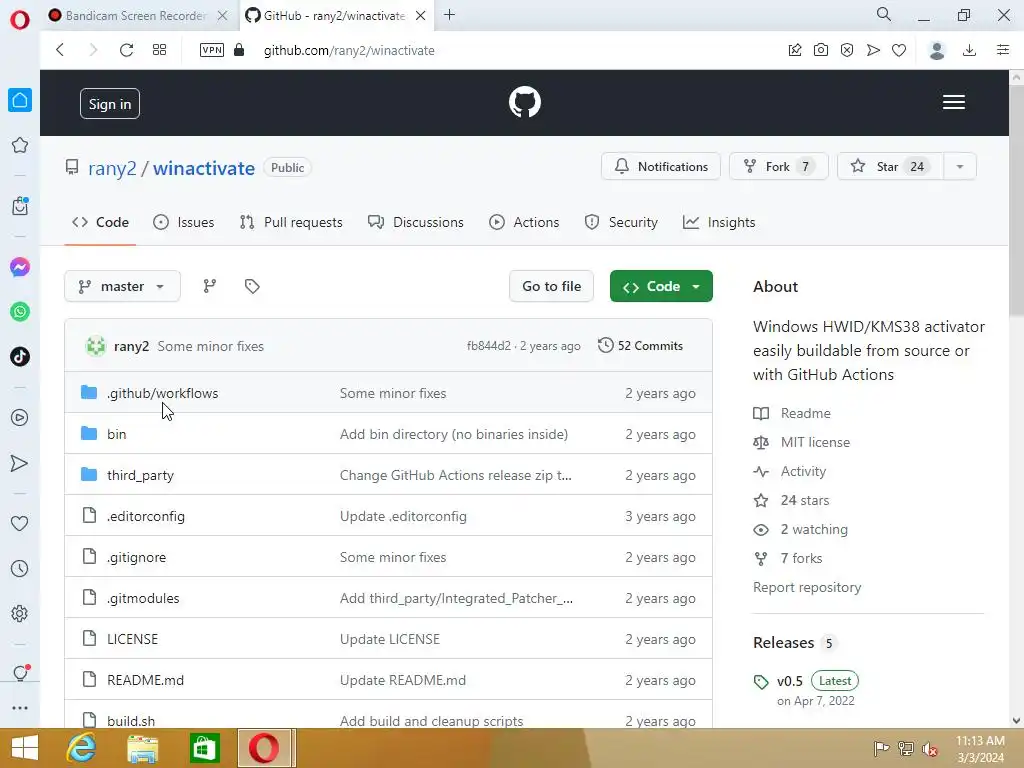Screen dimensions: 1024x768
Task: Open the .github/workflows folder
Action: coord(163,393)
